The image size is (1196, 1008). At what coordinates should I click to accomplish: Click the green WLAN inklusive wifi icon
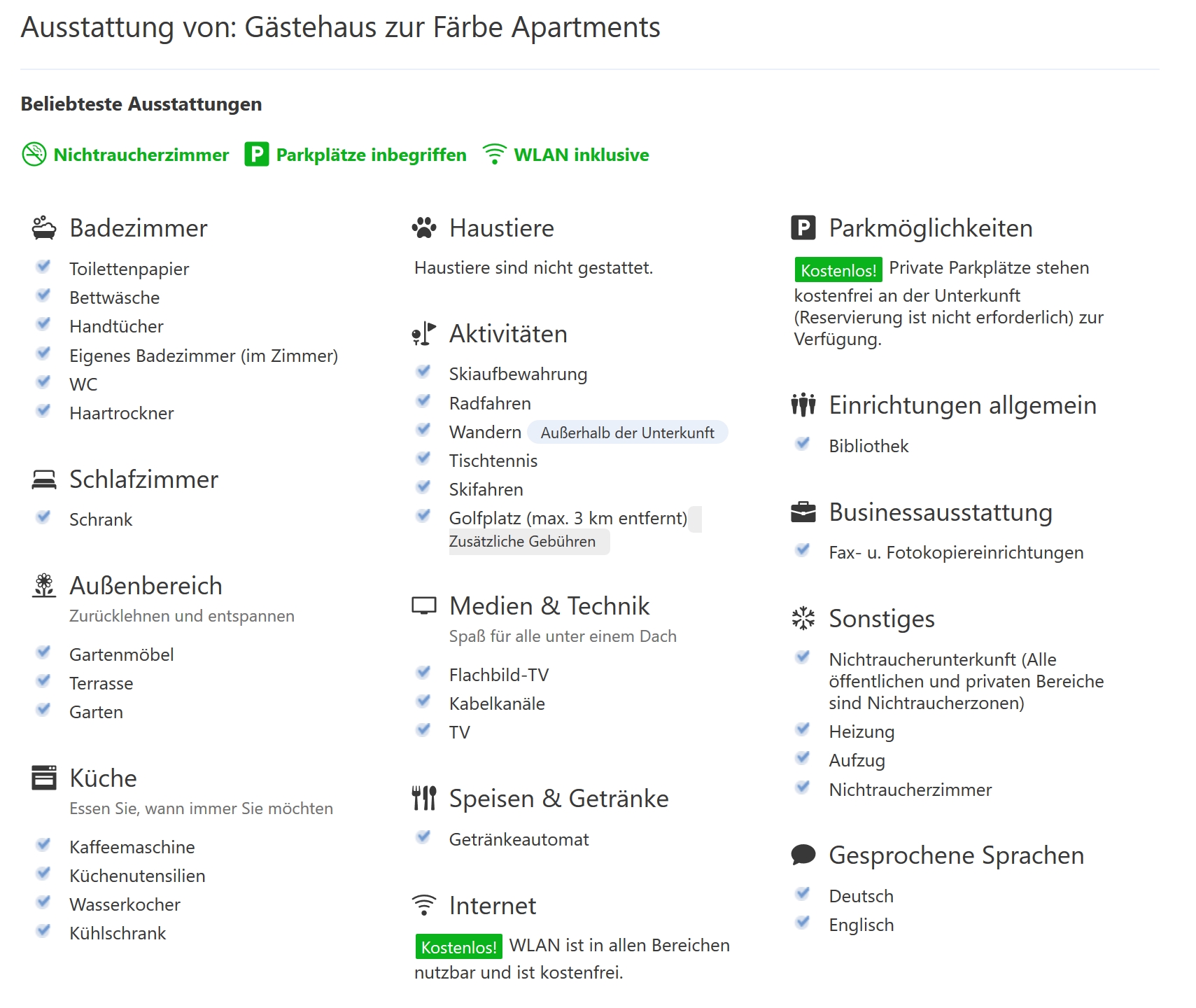495,155
